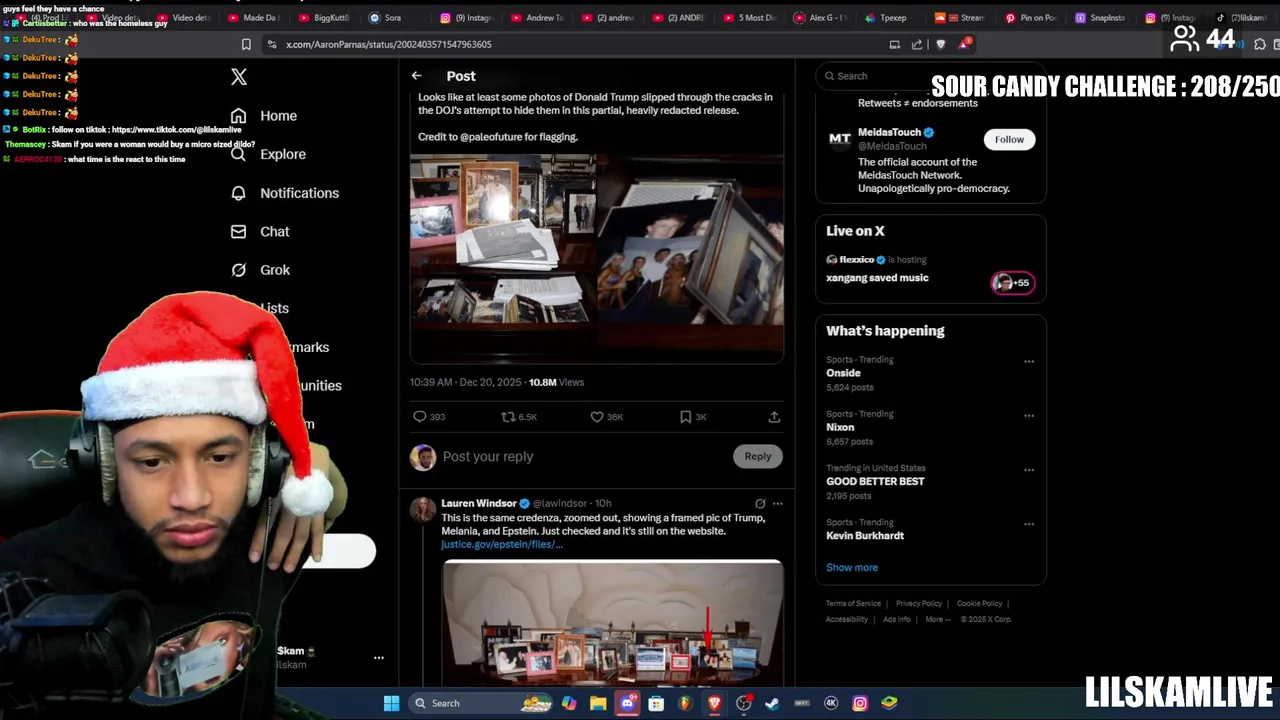Image resolution: width=1280 pixels, height=720 pixels.
Task: Switch to the Made Da browser tab
Action: 254,17
